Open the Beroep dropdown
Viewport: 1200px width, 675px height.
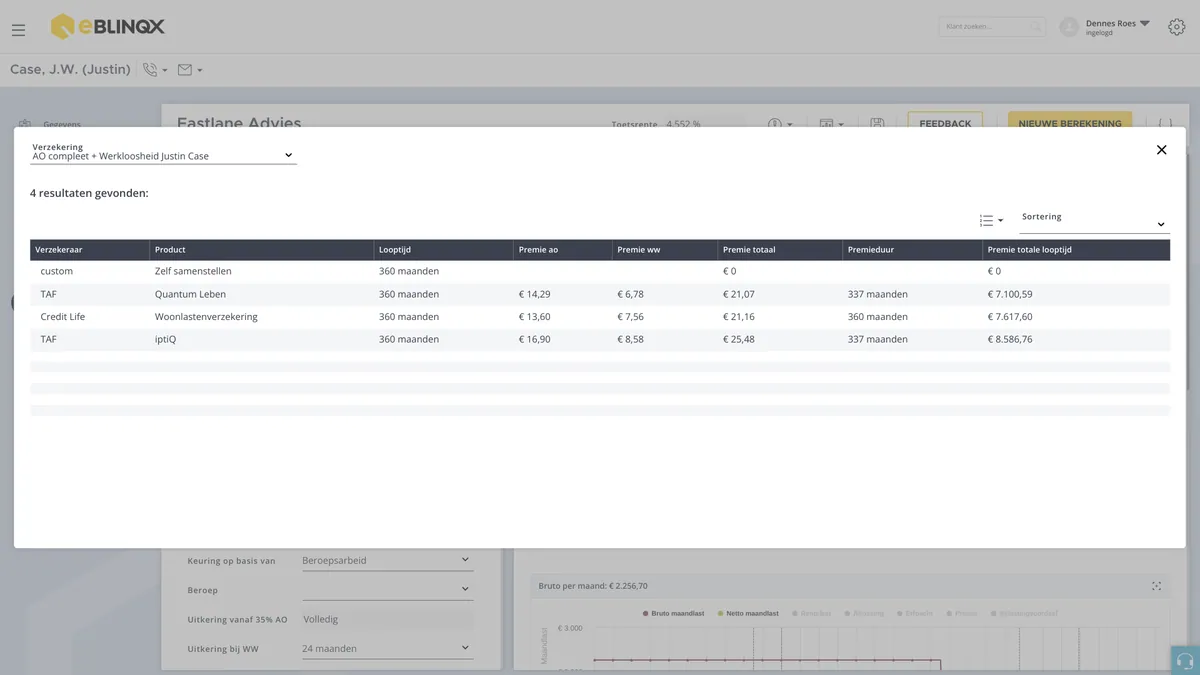click(387, 590)
